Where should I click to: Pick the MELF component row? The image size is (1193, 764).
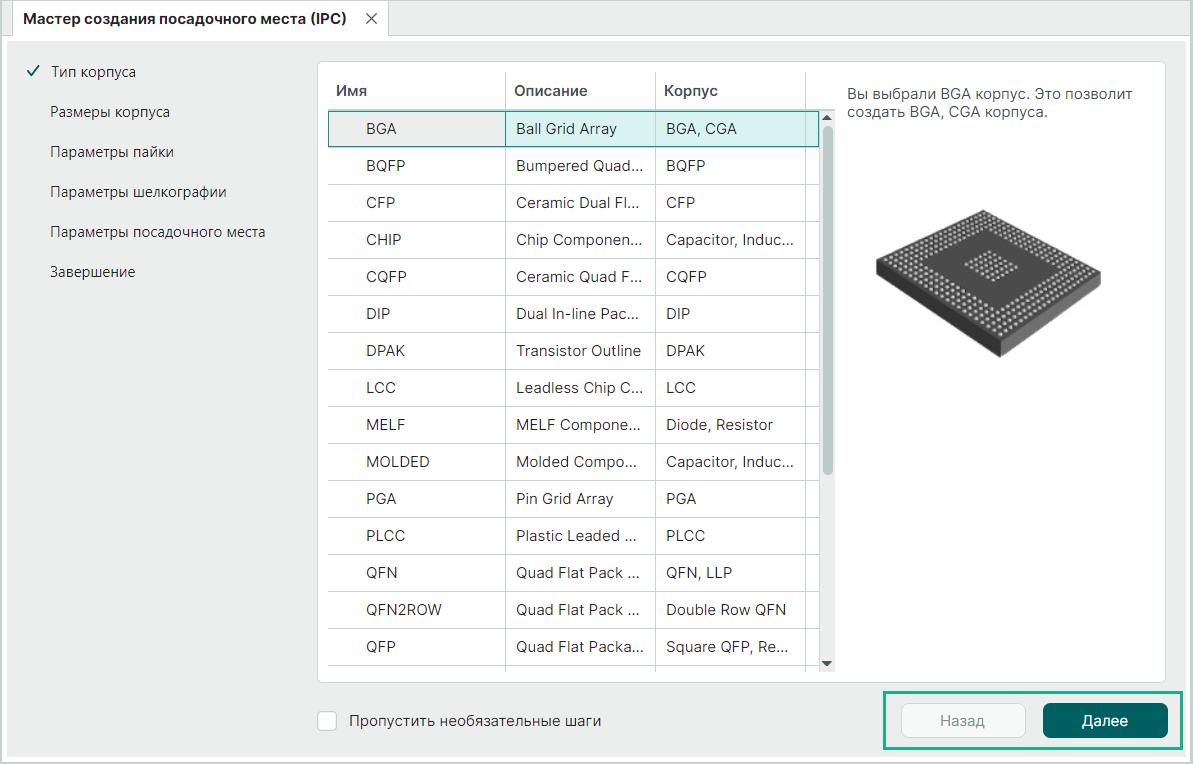(385, 425)
